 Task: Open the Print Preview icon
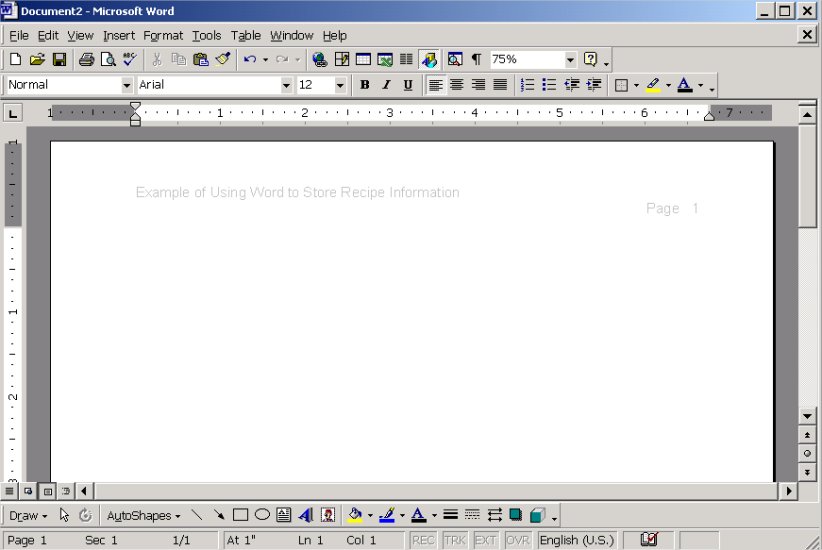[x=108, y=60]
